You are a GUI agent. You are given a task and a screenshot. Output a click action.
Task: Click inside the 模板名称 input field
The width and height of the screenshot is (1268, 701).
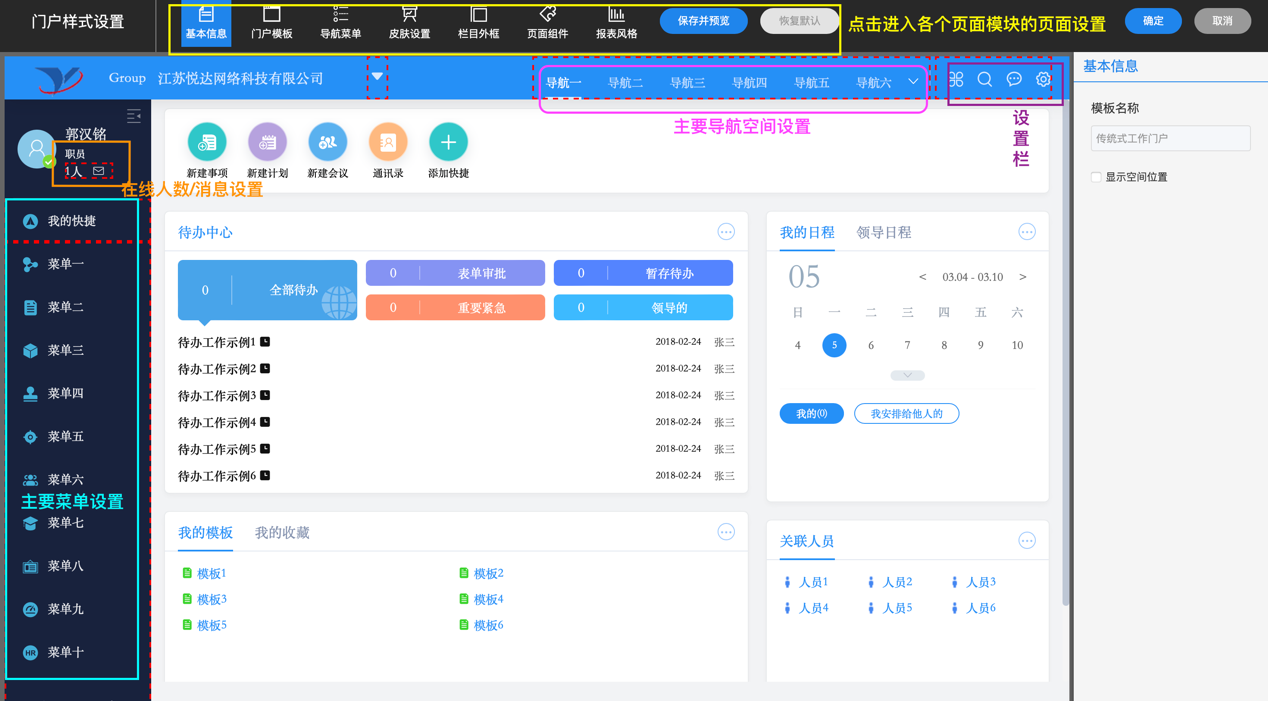point(1169,138)
